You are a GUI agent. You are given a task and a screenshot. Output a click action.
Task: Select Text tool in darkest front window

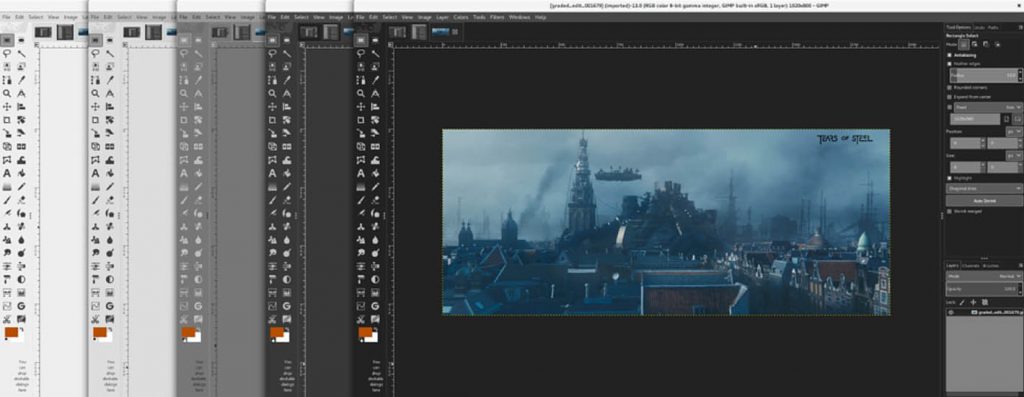[360, 173]
